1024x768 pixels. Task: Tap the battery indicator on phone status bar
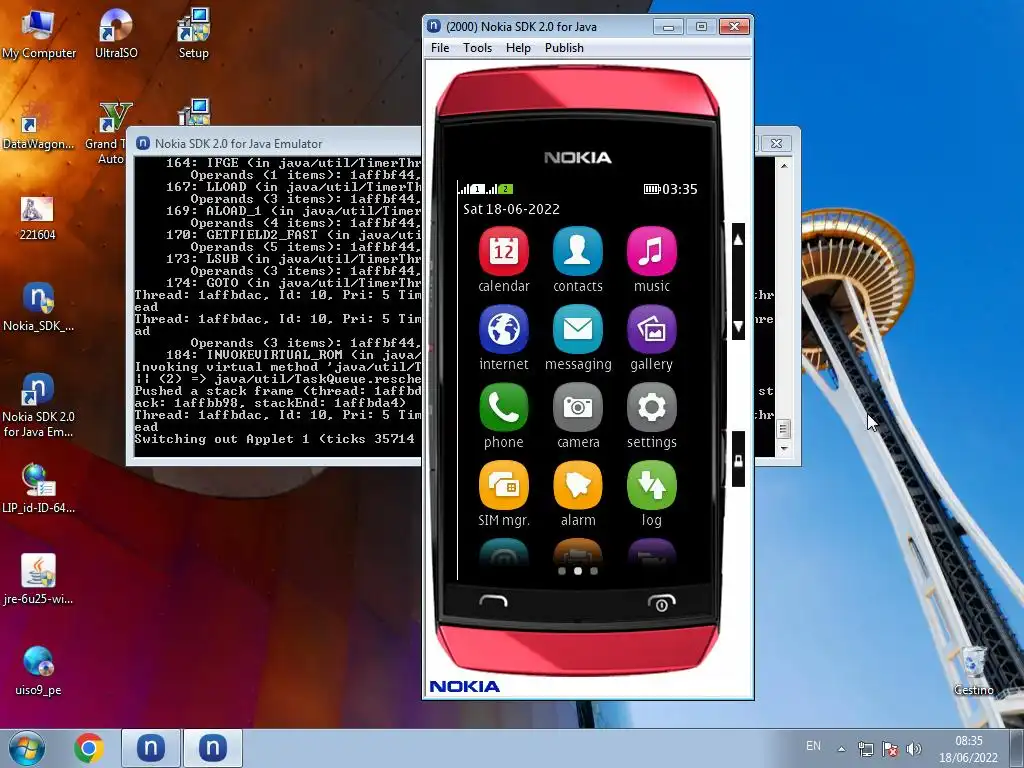click(652, 189)
